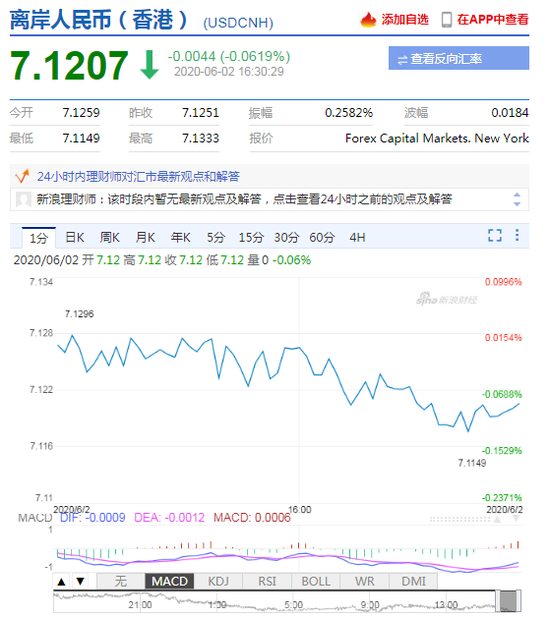Click the DEA: -0.0012 label

pyautogui.click(x=169, y=517)
